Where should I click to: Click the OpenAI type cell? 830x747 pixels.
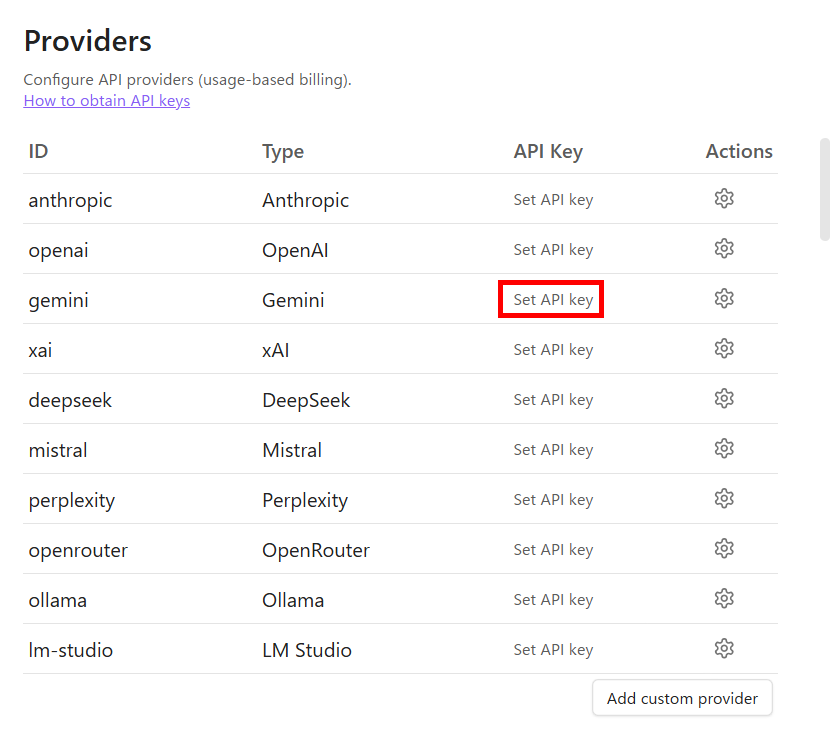(295, 250)
